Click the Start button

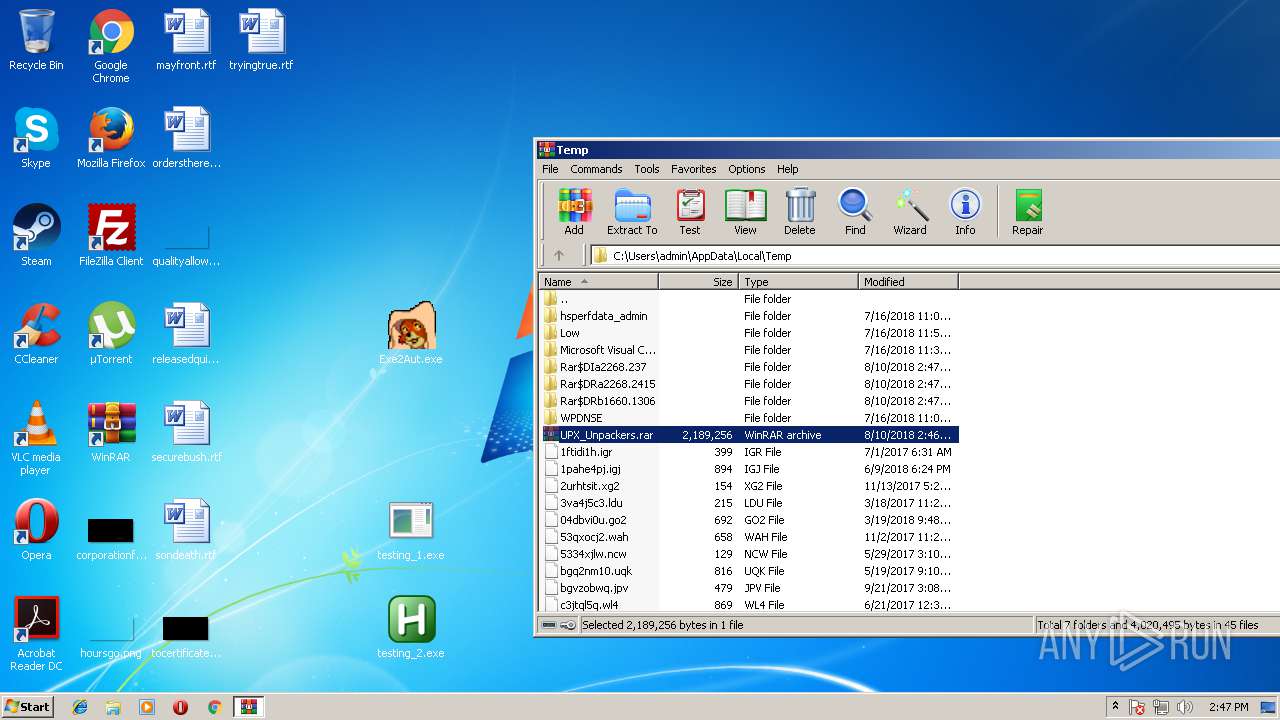pyautogui.click(x=27, y=706)
